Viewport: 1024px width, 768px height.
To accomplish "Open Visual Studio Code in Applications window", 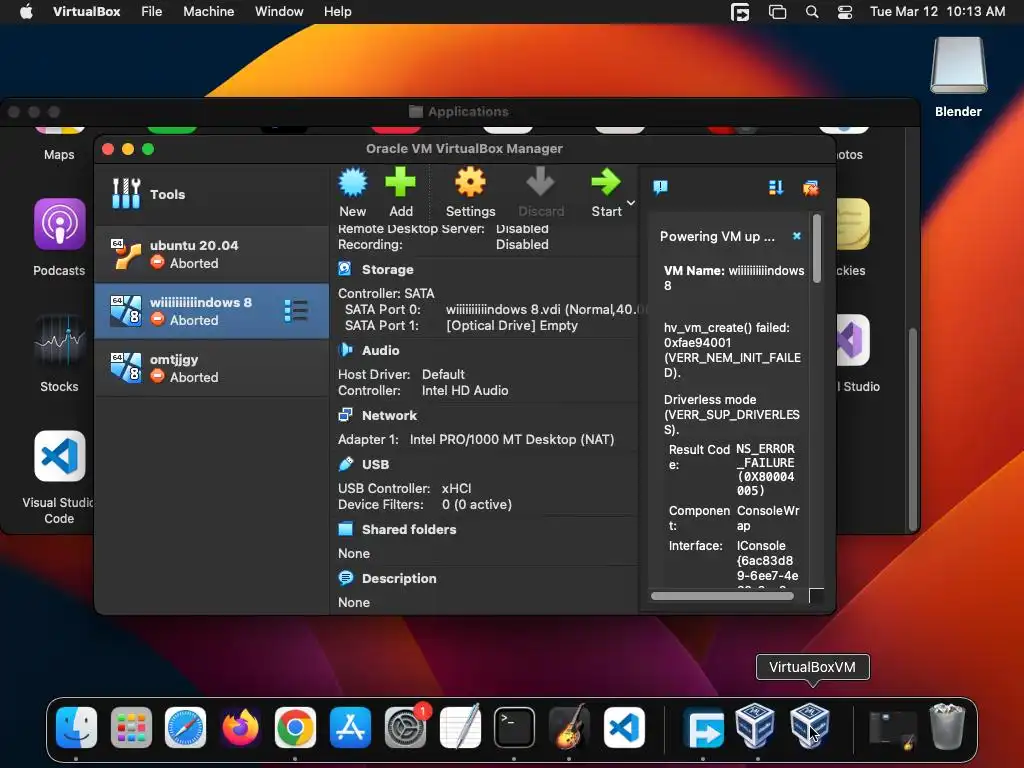I will (x=59, y=456).
